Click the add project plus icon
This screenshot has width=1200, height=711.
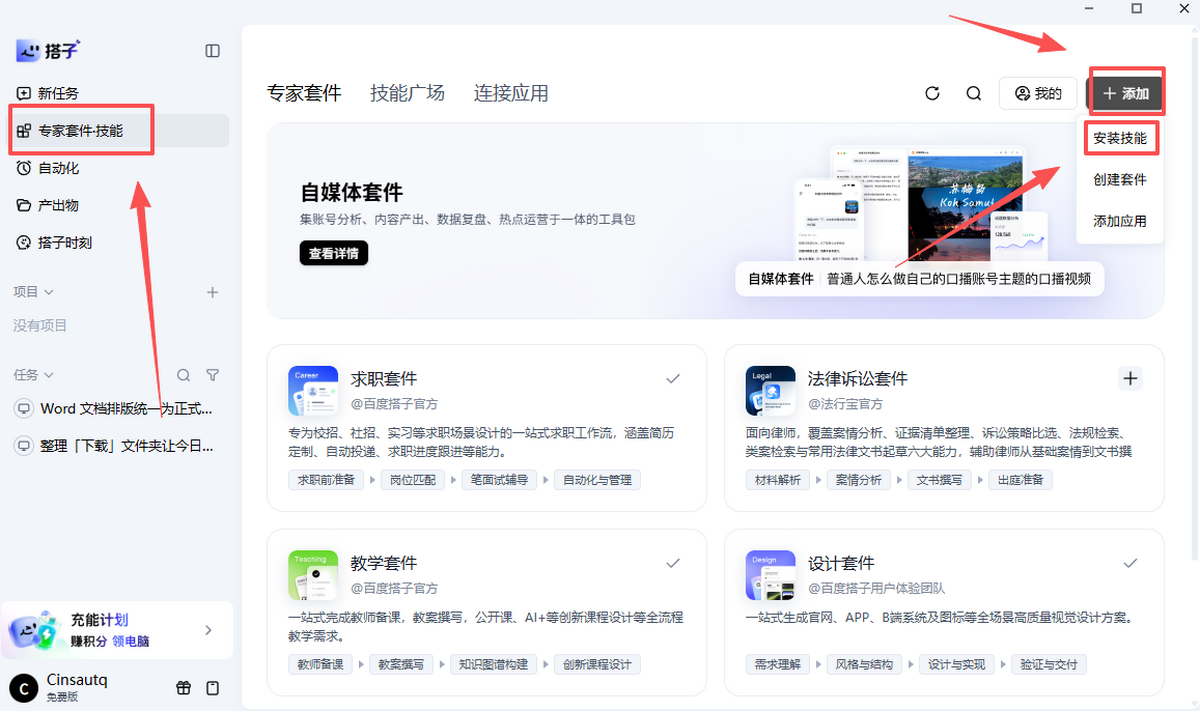tap(212, 292)
